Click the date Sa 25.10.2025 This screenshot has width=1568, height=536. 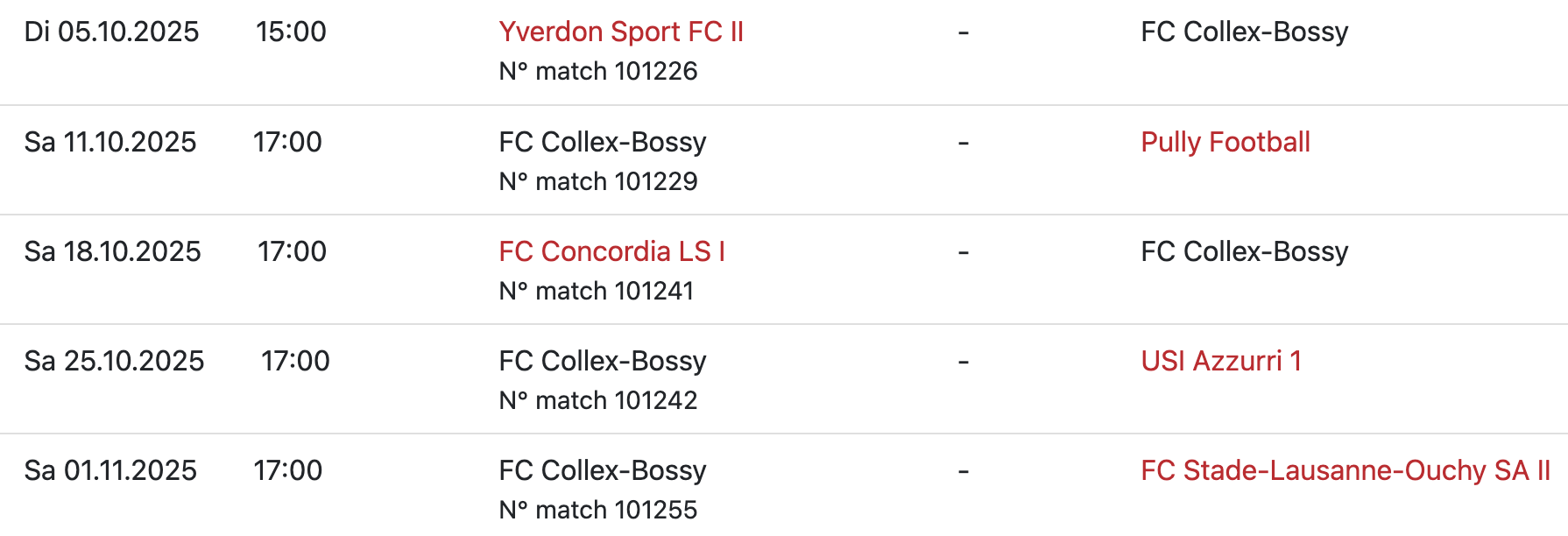pyautogui.click(x=114, y=361)
